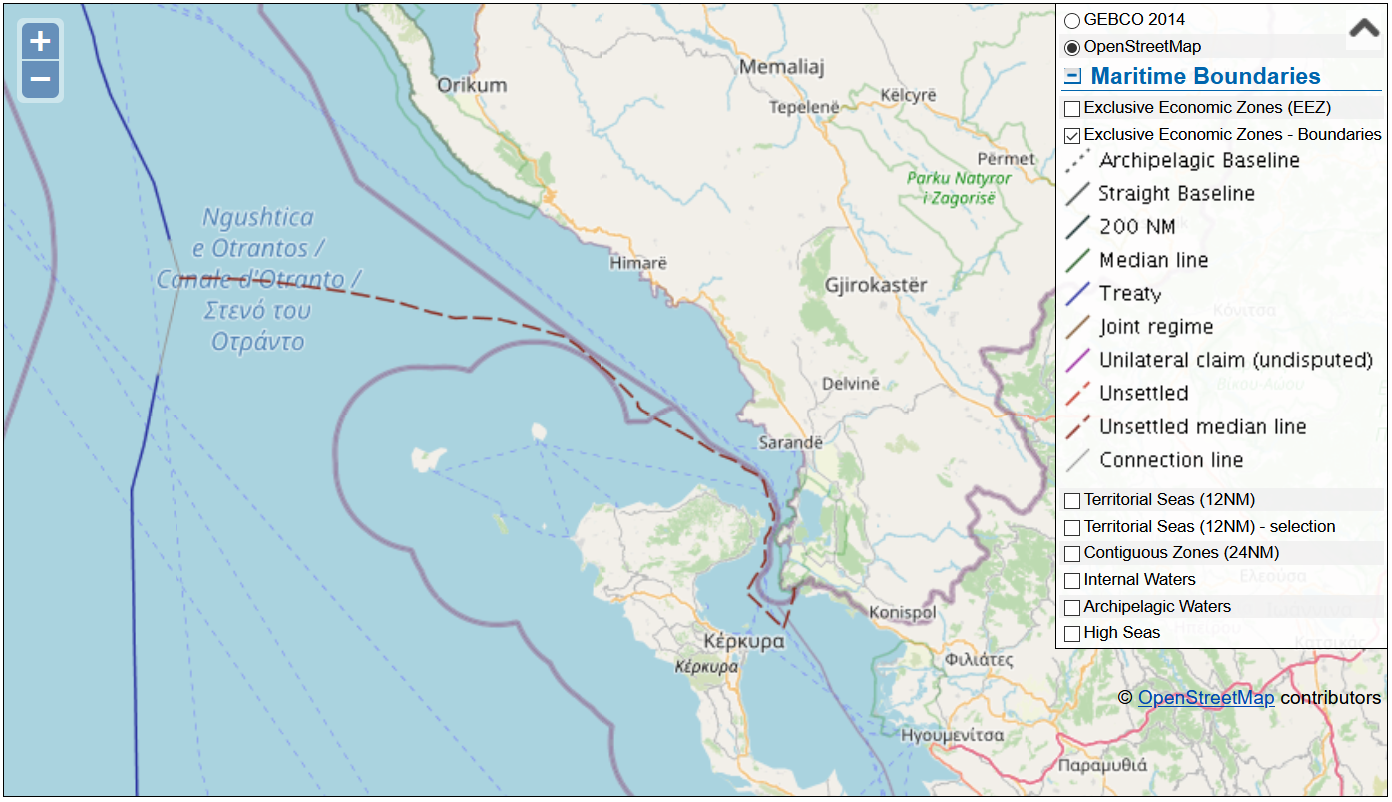Click the Ηγουμενίτσα label on the map

click(953, 735)
